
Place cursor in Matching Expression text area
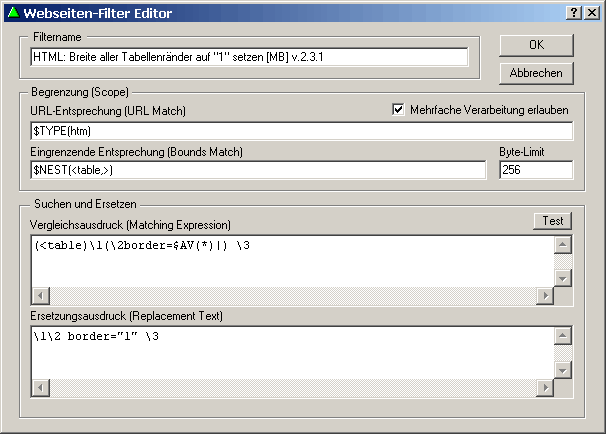tap(290, 262)
